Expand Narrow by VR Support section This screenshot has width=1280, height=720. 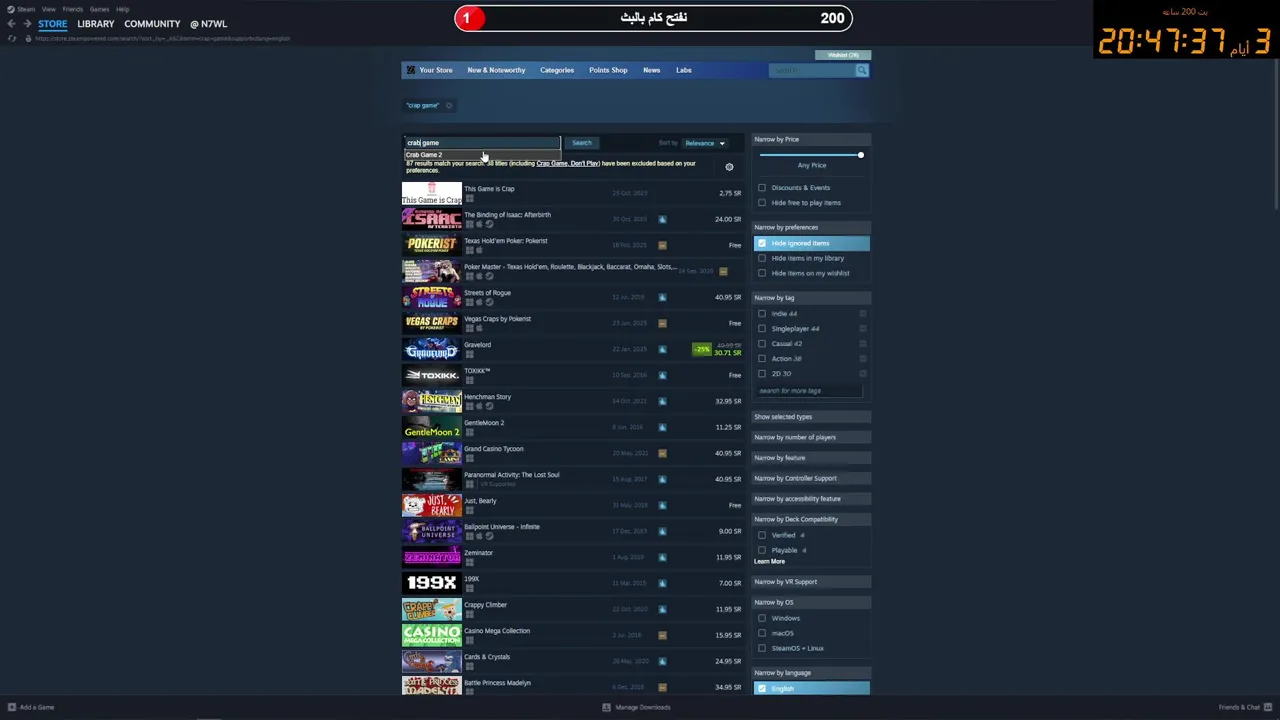[811, 582]
